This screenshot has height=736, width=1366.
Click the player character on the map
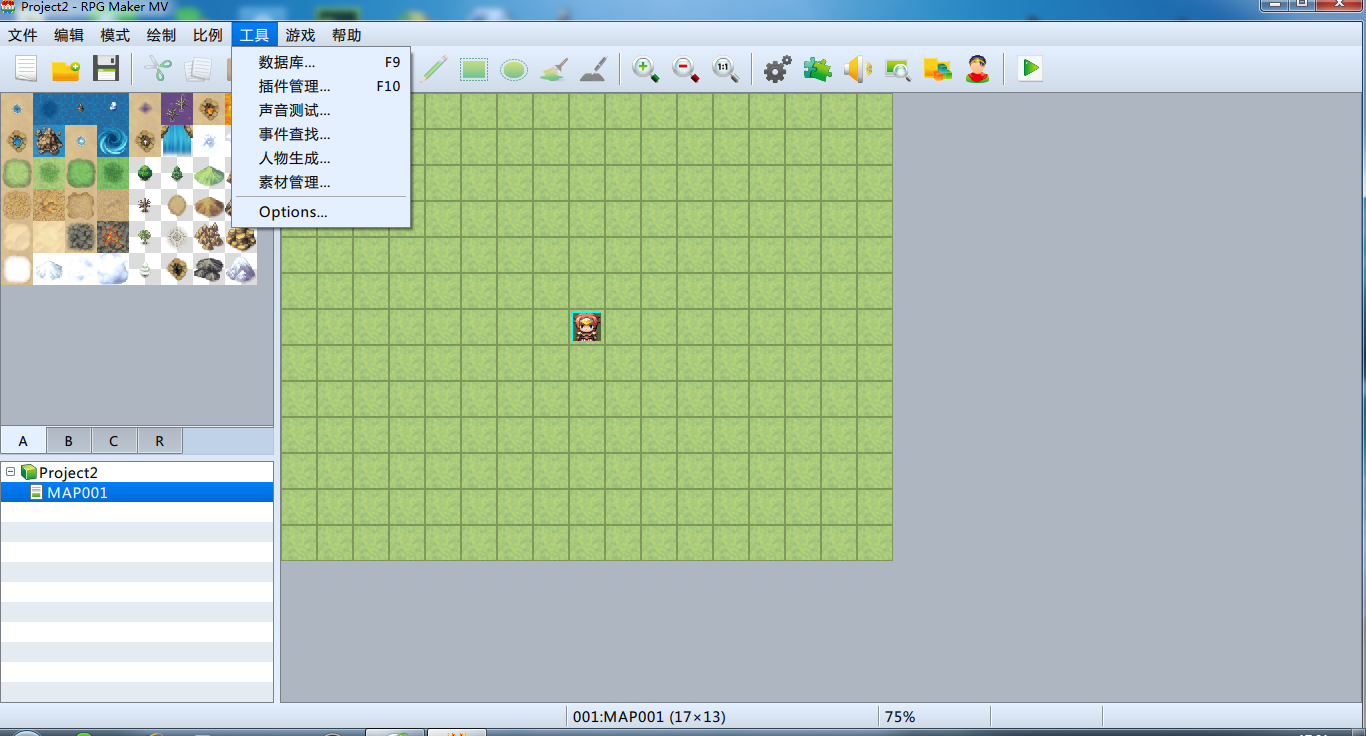tap(587, 327)
